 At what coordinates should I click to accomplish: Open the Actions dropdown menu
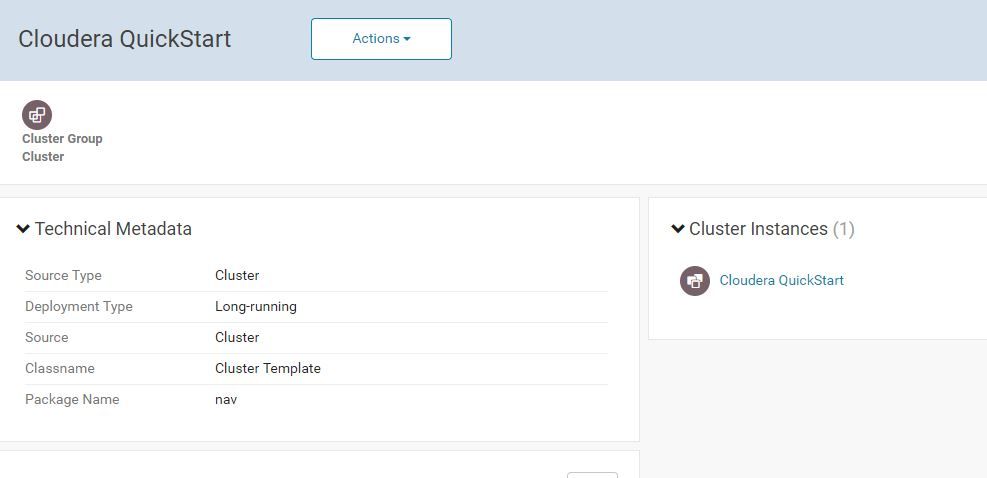(x=381, y=39)
